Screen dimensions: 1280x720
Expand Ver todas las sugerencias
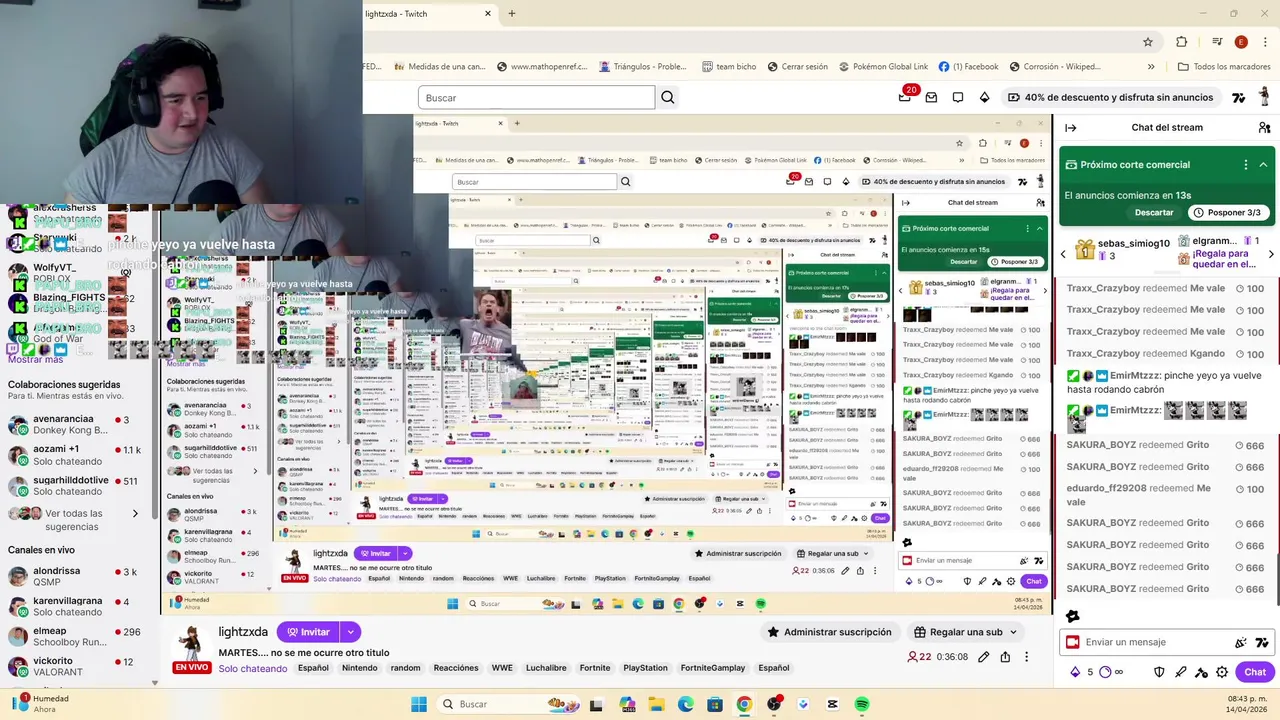pos(75,520)
